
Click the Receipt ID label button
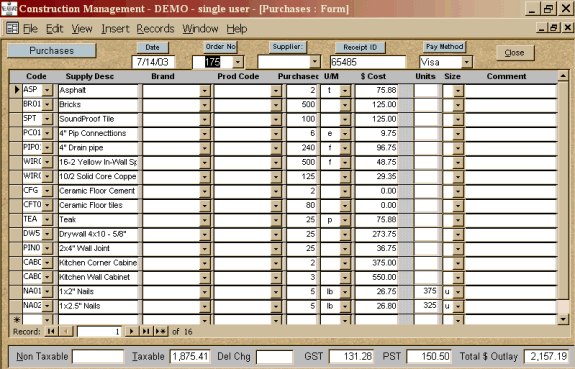click(360, 47)
